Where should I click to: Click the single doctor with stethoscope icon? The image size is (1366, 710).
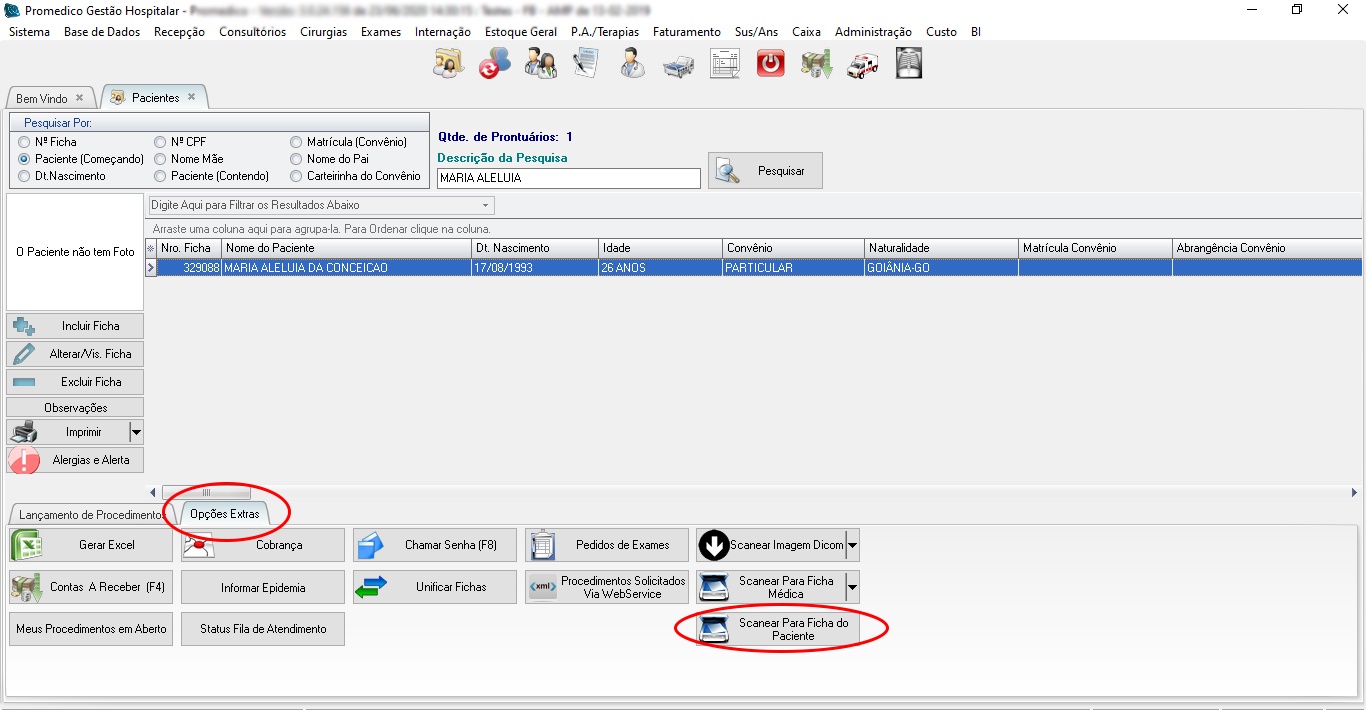(632, 64)
